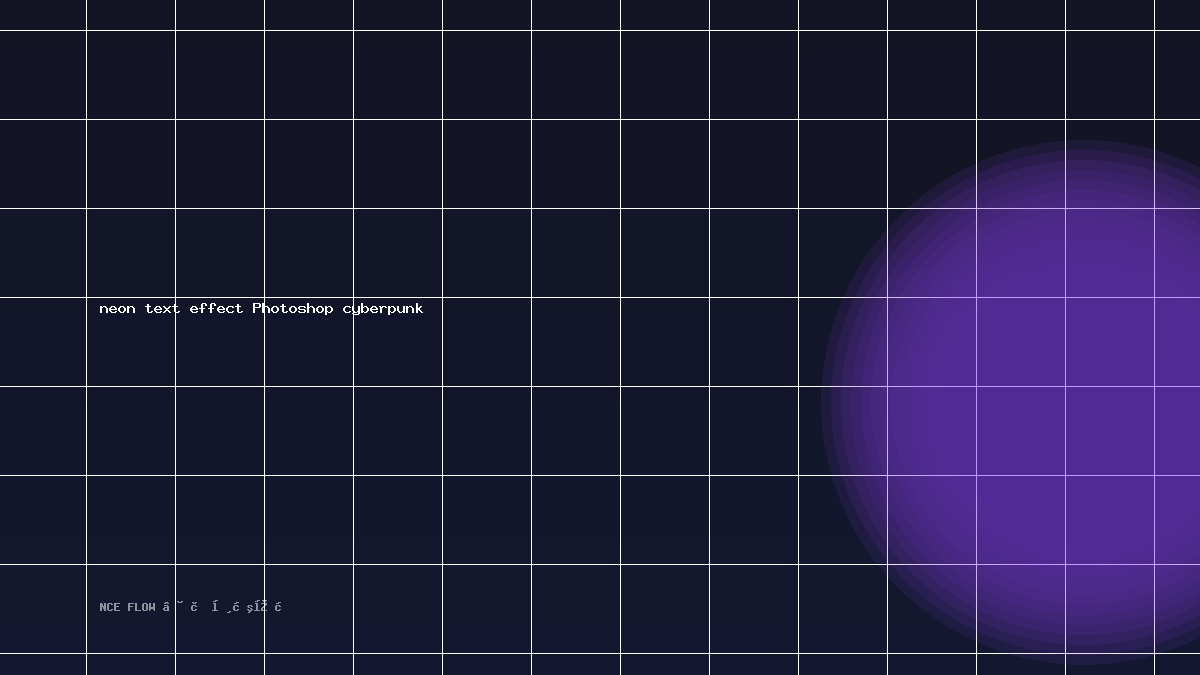Screen dimensions: 1200x675
Task: Click the word "effect" in the title
Action: click(x=216, y=308)
